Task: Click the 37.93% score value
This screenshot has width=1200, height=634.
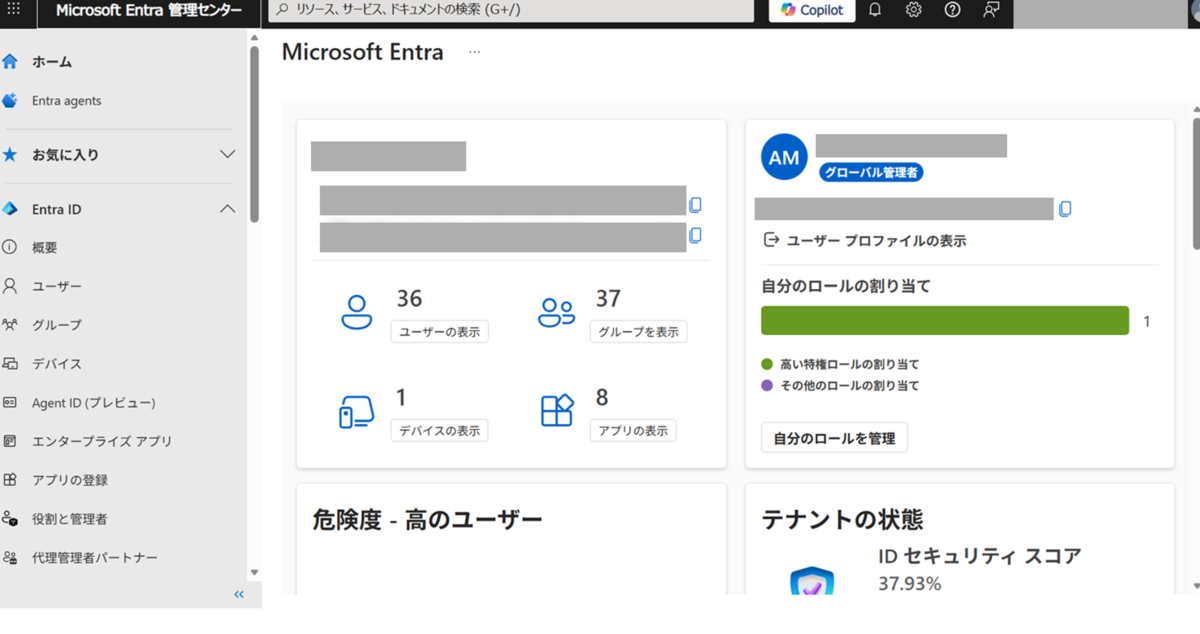Action: click(909, 583)
